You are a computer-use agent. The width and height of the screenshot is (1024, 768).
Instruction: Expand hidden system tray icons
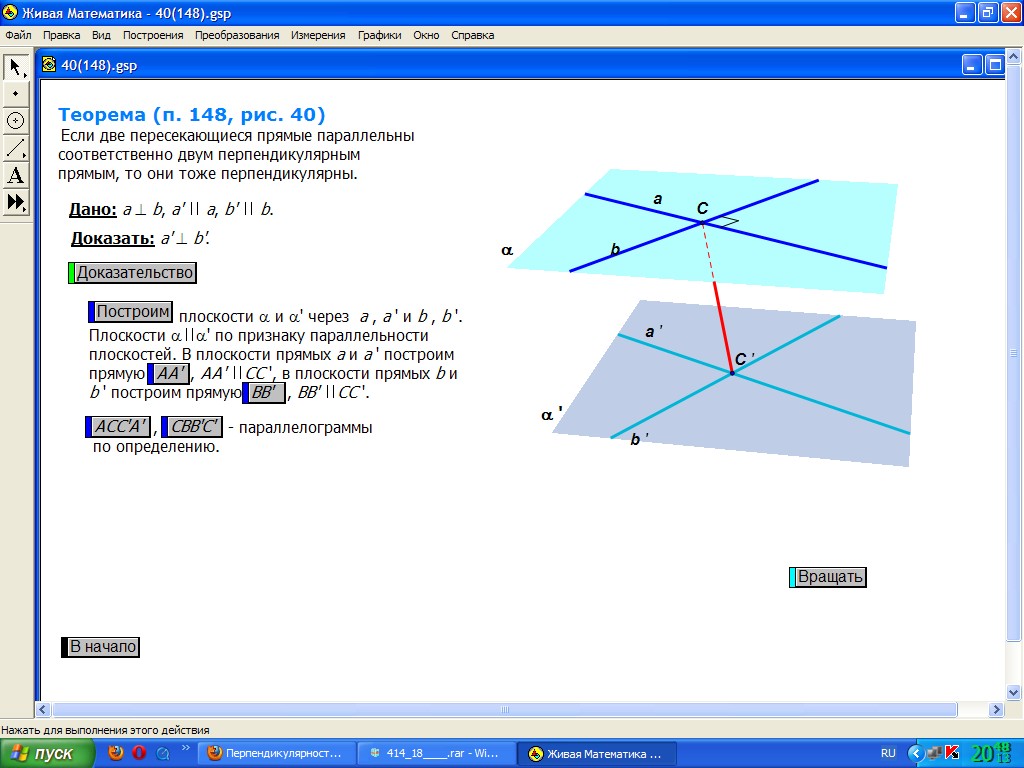click(914, 753)
